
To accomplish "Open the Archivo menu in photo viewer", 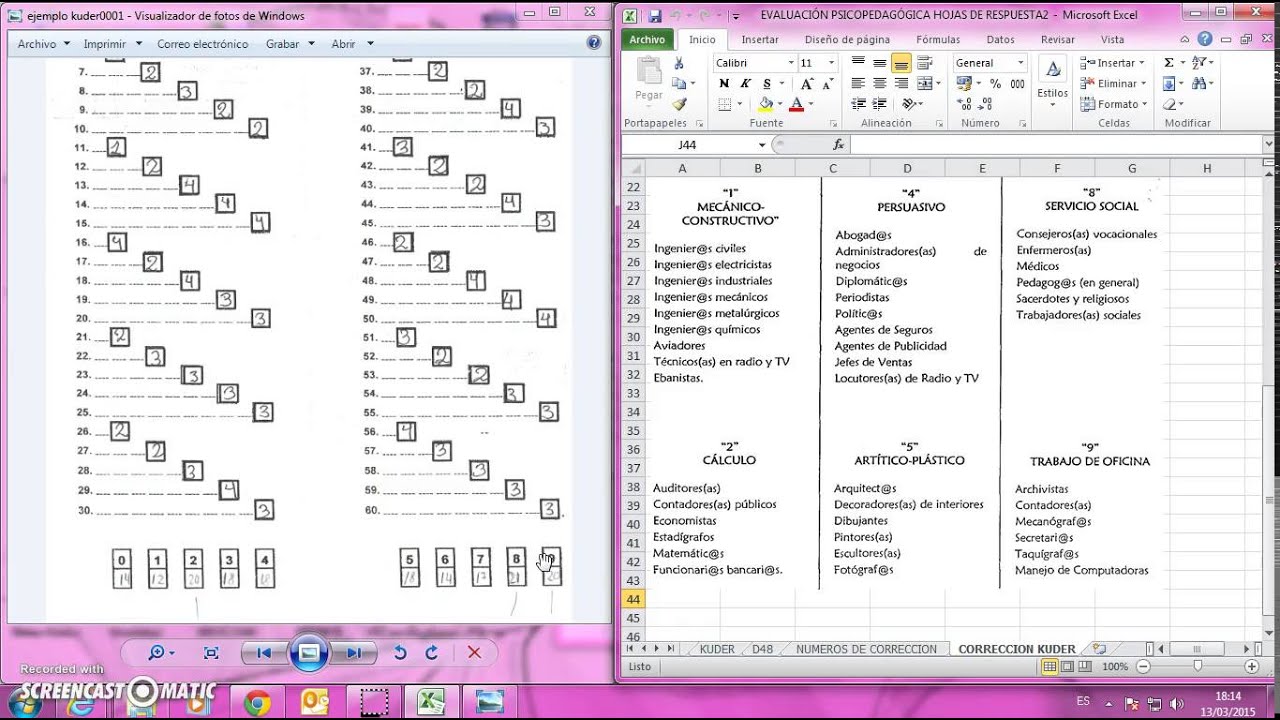I will (x=44, y=44).
